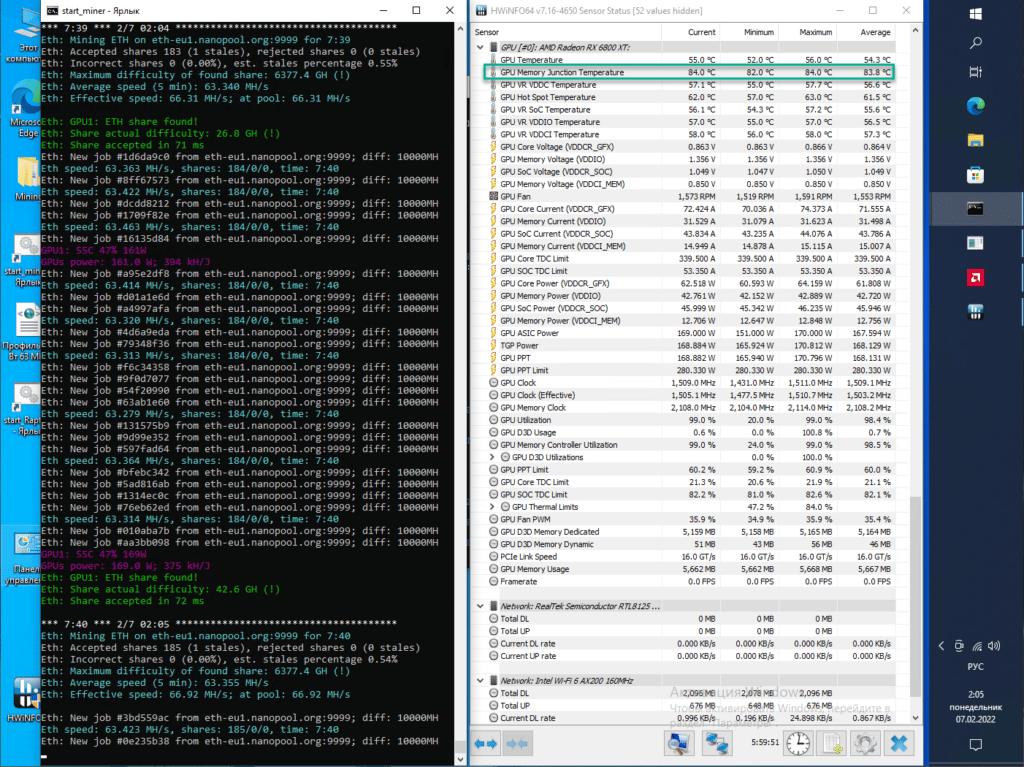
Task: Click the Wi-Fi network tray icon
Action: 977,646
